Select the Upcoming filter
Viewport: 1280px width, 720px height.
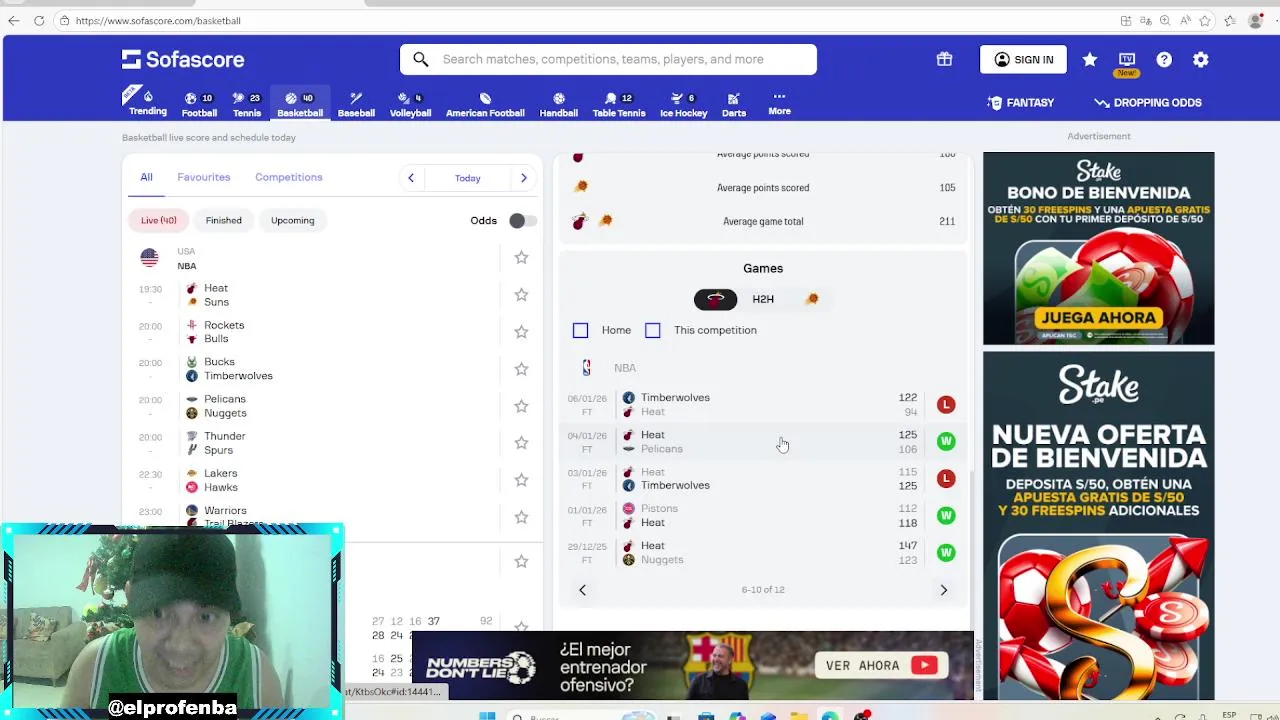pyautogui.click(x=292, y=220)
